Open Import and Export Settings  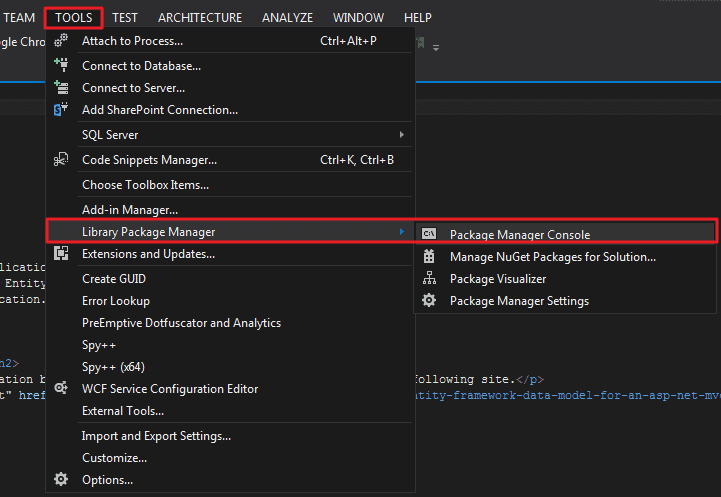point(156,436)
